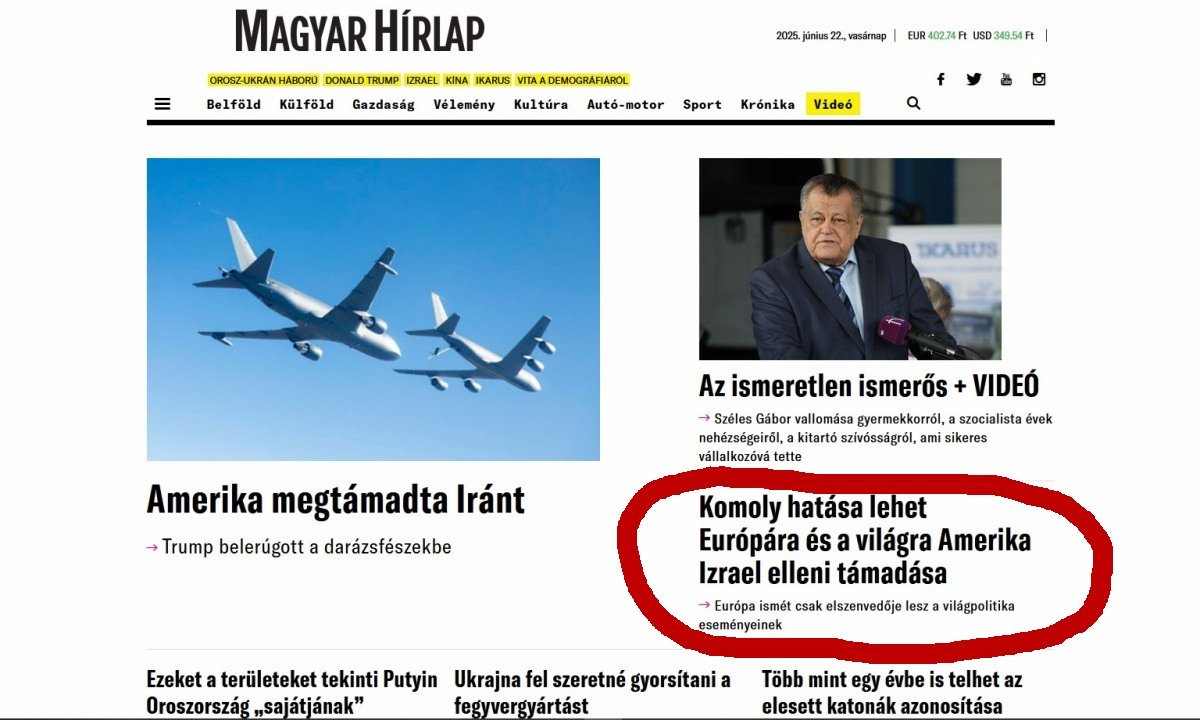Open the tanker aircraft article image
This screenshot has height=720, width=1200.
click(373, 309)
